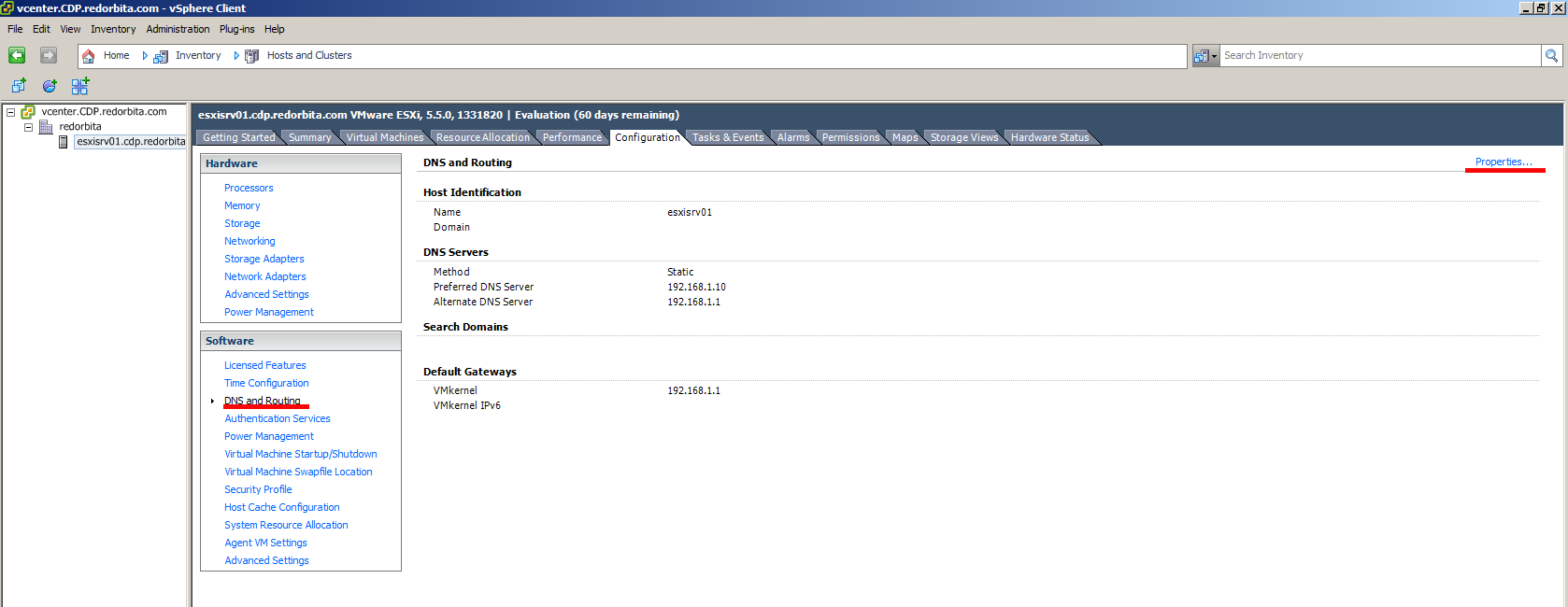This screenshot has height=607, width=1568.
Task: Click the second toolbar icon with blue swirl
Action: (50, 86)
